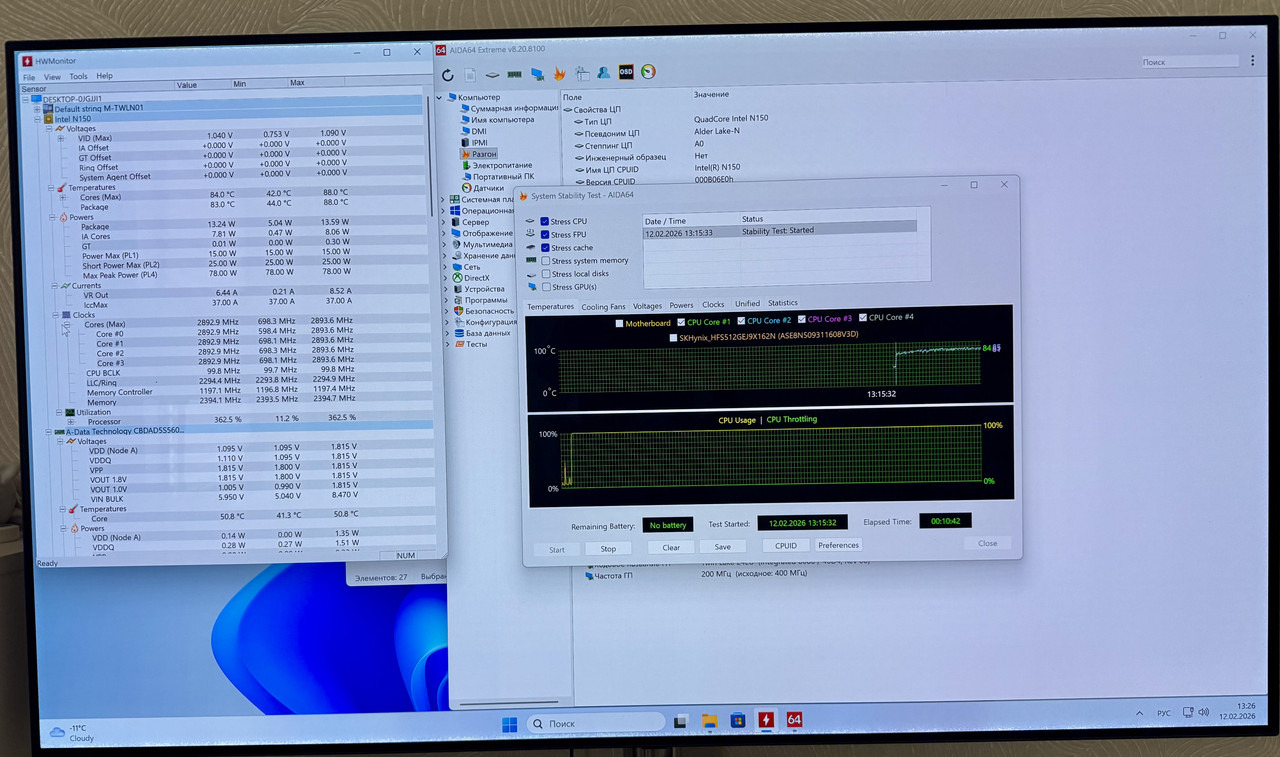Open the flame stability test toolbar icon
Viewport: 1280px width, 757px height.
559,73
